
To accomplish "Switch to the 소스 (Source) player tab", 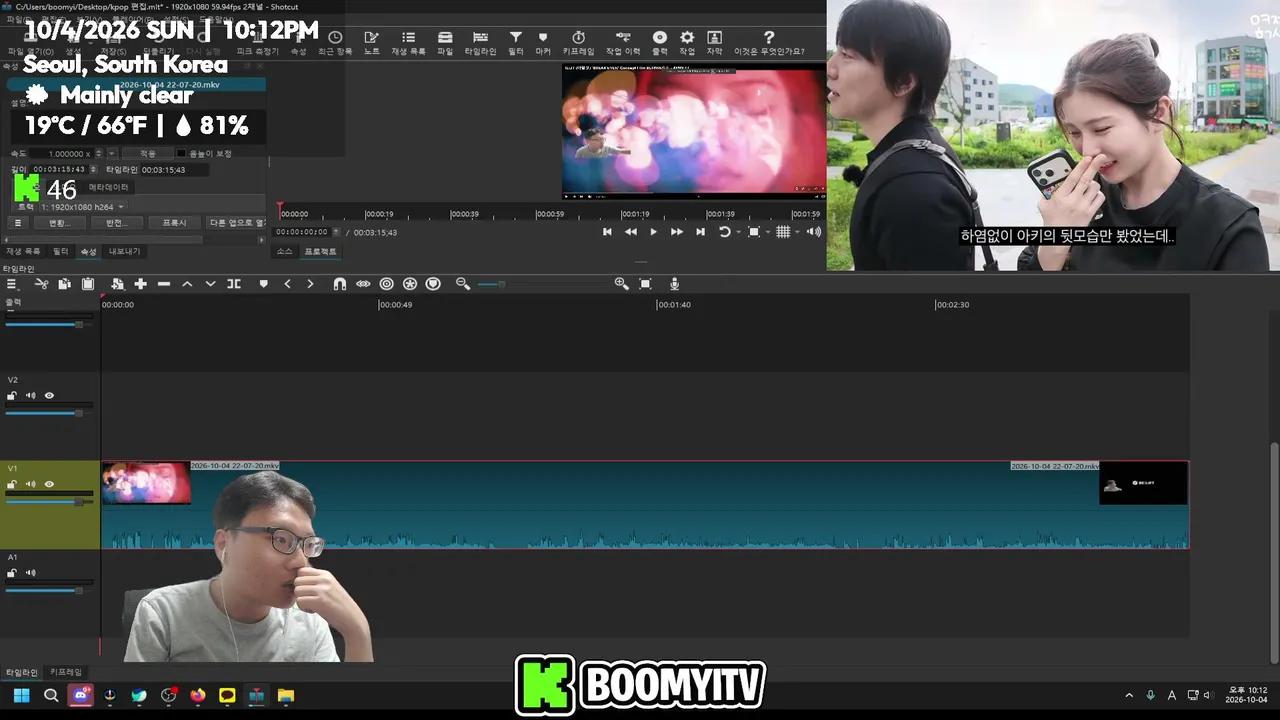I will click(x=285, y=251).
